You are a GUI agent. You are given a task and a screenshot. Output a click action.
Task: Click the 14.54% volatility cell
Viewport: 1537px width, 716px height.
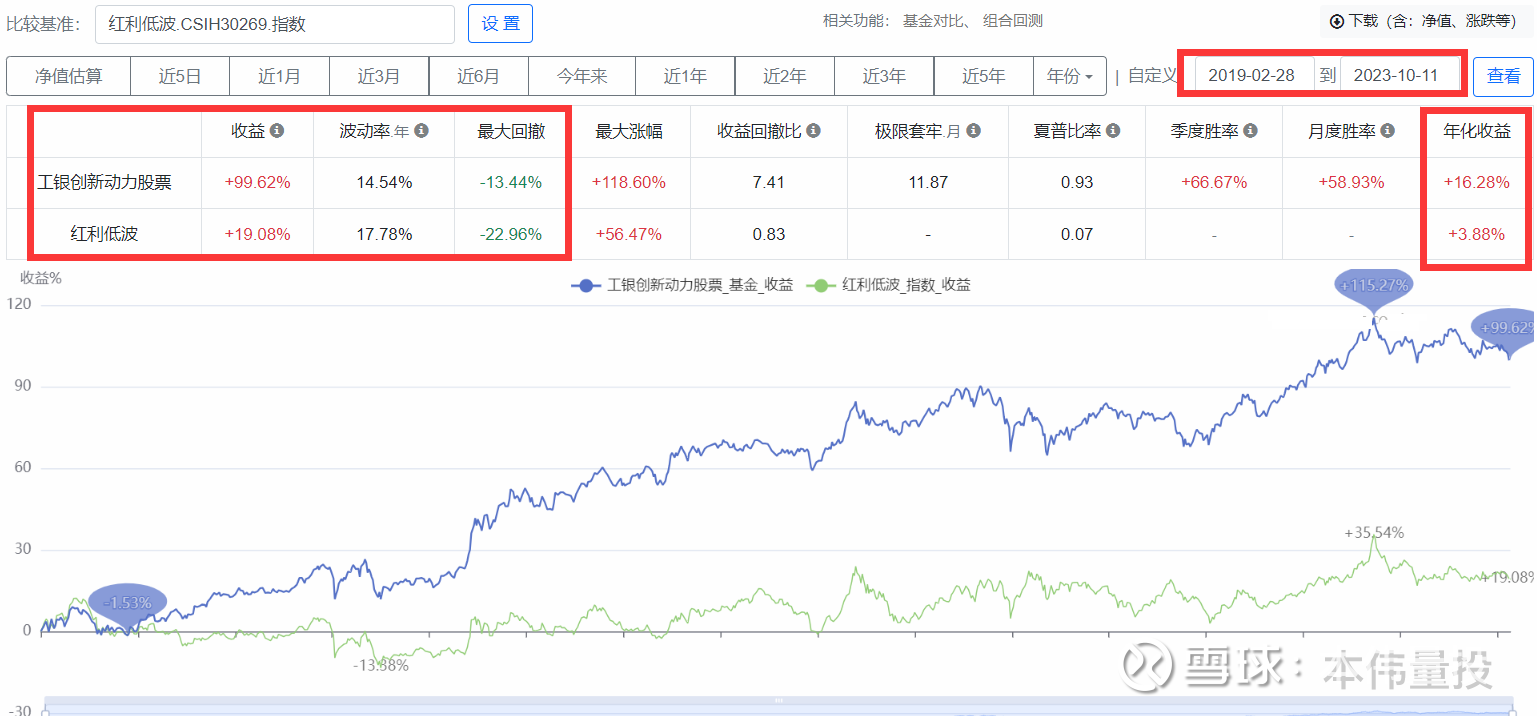[384, 183]
